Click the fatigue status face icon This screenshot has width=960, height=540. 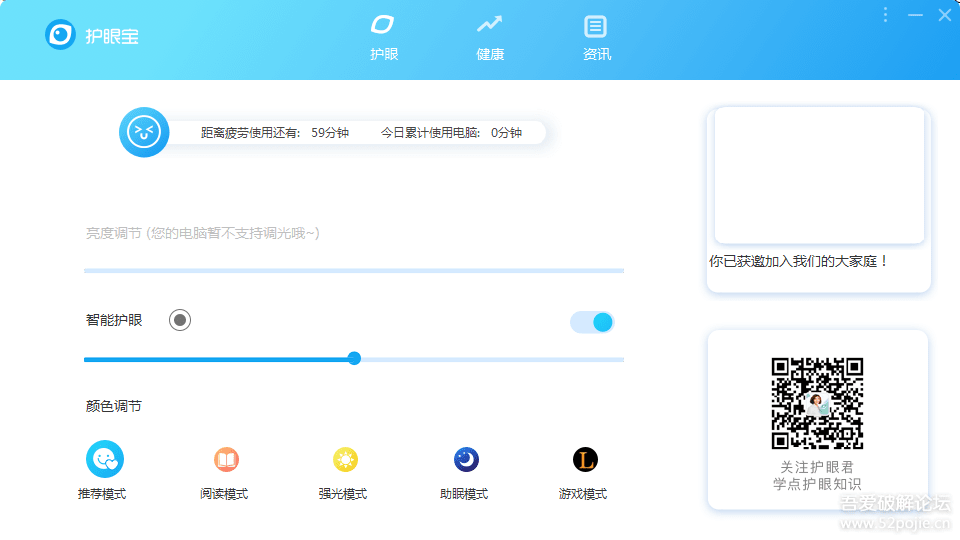click(x=144, y=132)
